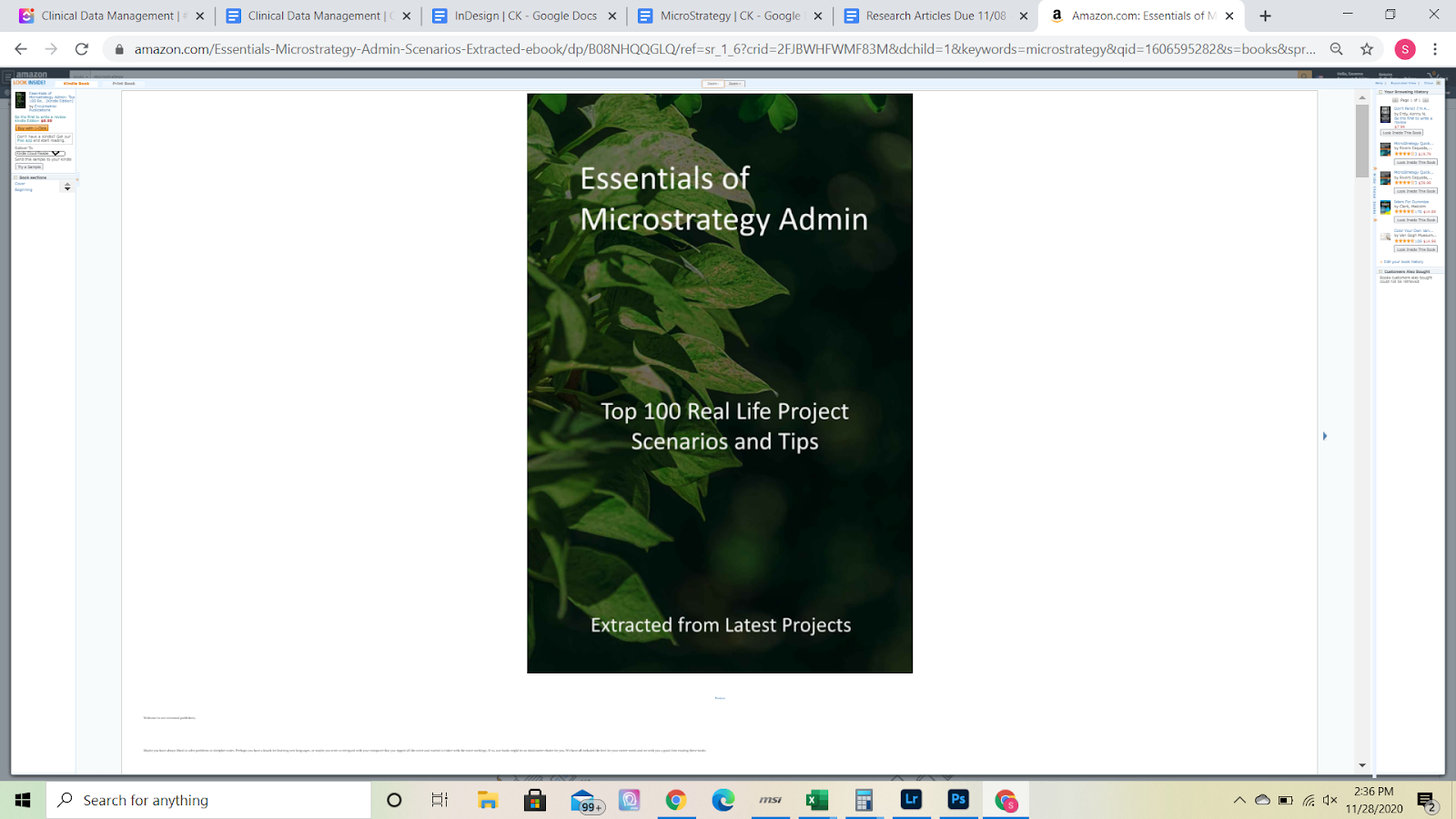Click the Chrome address bar URL

(724, 49)
